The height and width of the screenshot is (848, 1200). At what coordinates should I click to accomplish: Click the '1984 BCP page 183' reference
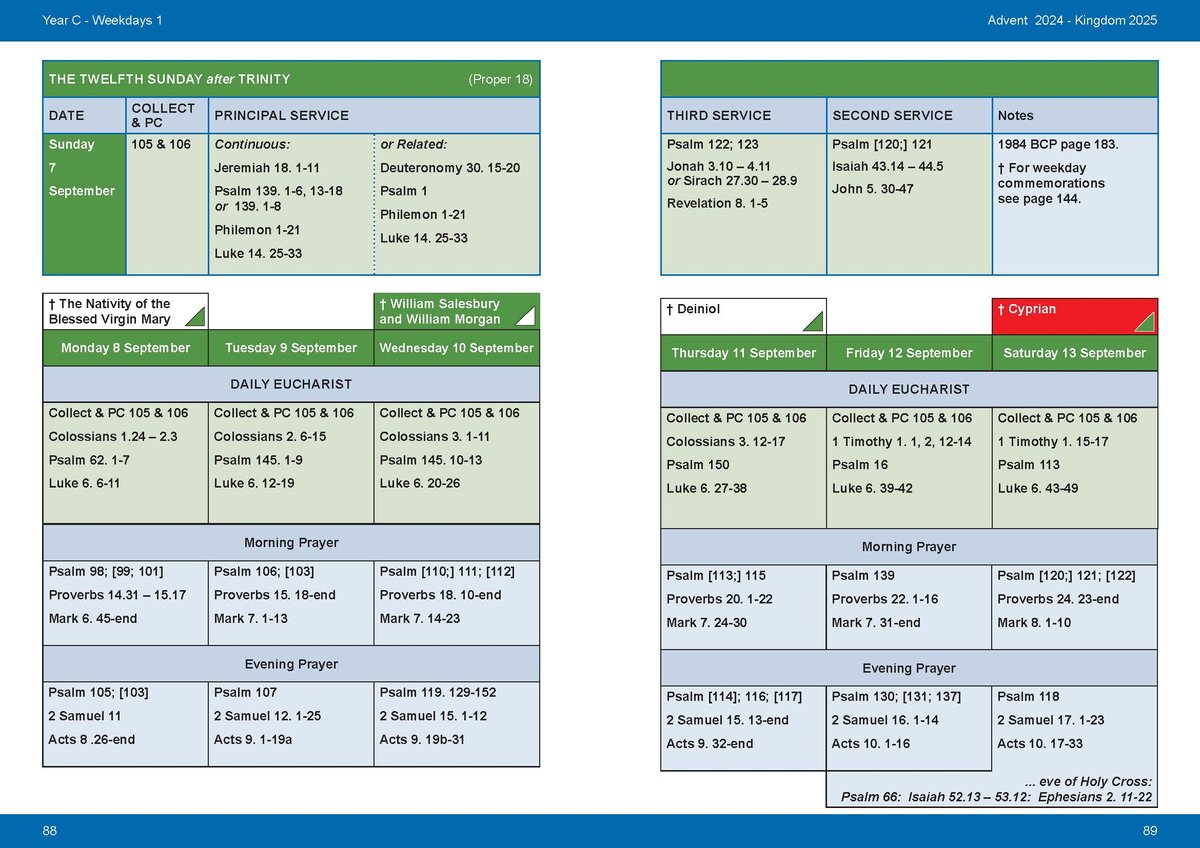point(1058,144)
